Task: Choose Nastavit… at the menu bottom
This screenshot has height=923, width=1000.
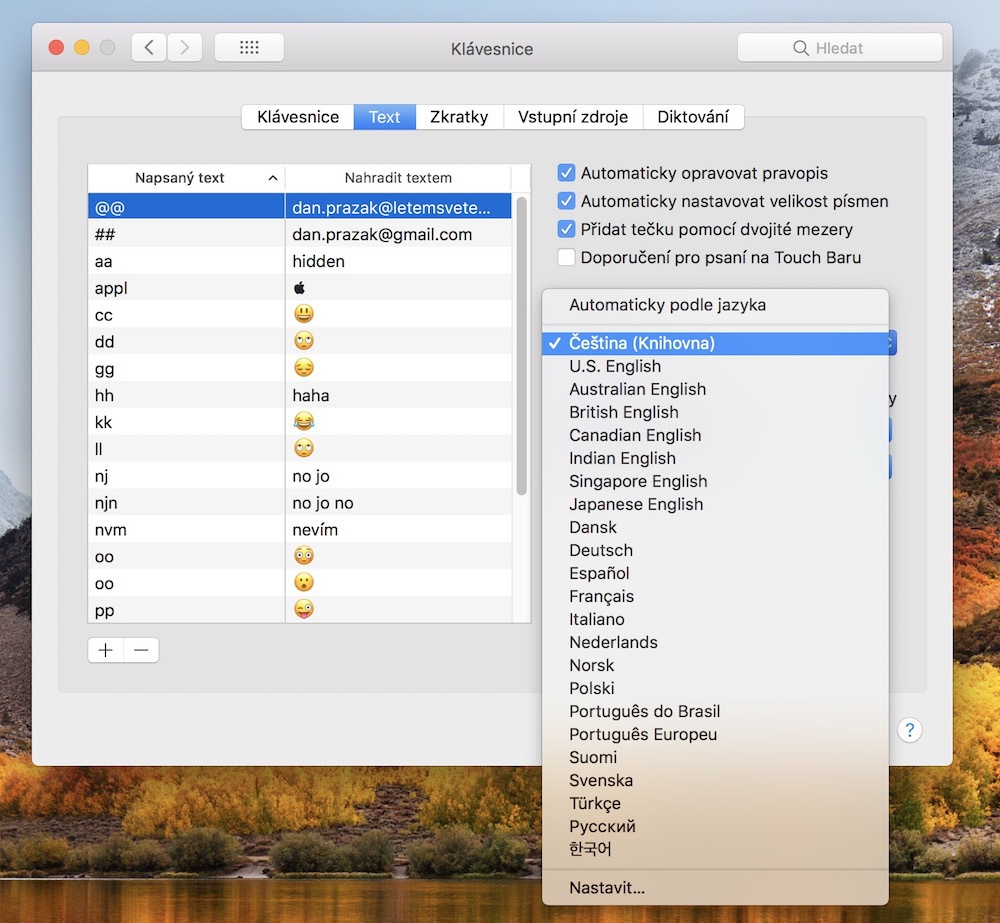Action: [607, 887]
